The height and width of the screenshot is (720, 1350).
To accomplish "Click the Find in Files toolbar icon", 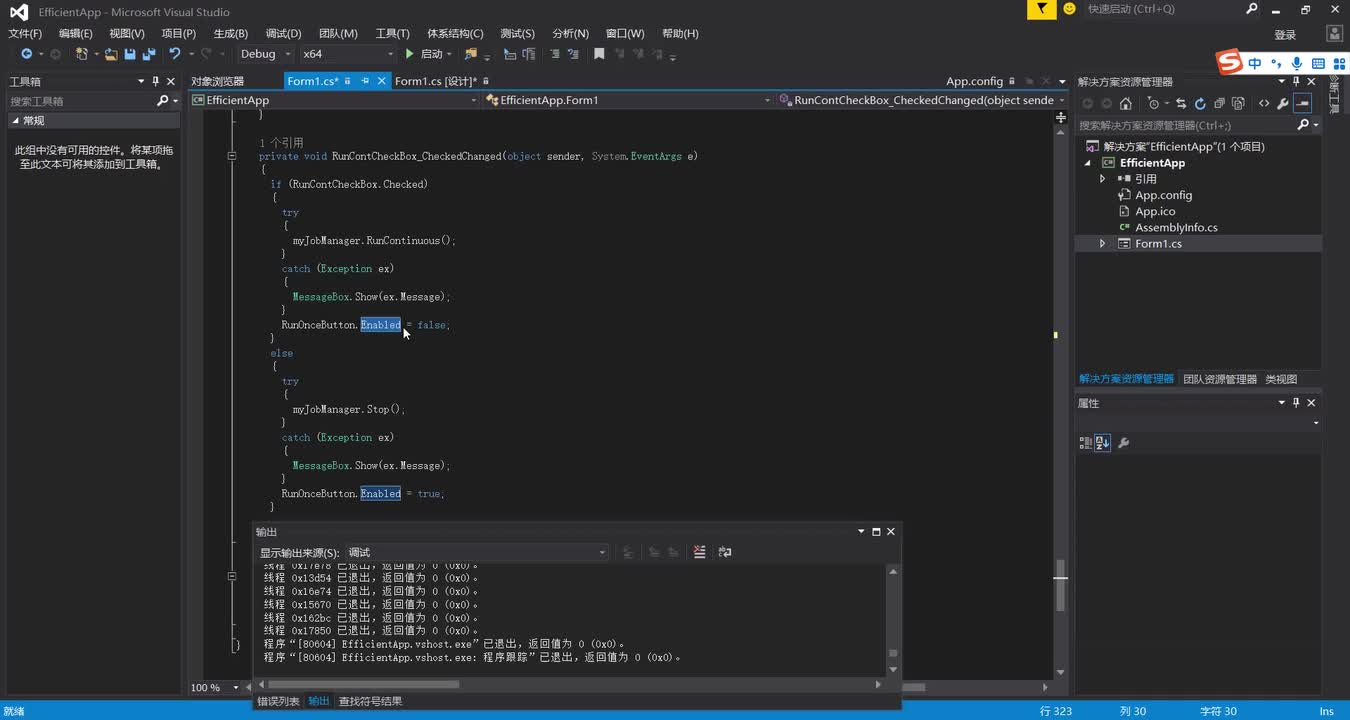I will click(471, 54).
